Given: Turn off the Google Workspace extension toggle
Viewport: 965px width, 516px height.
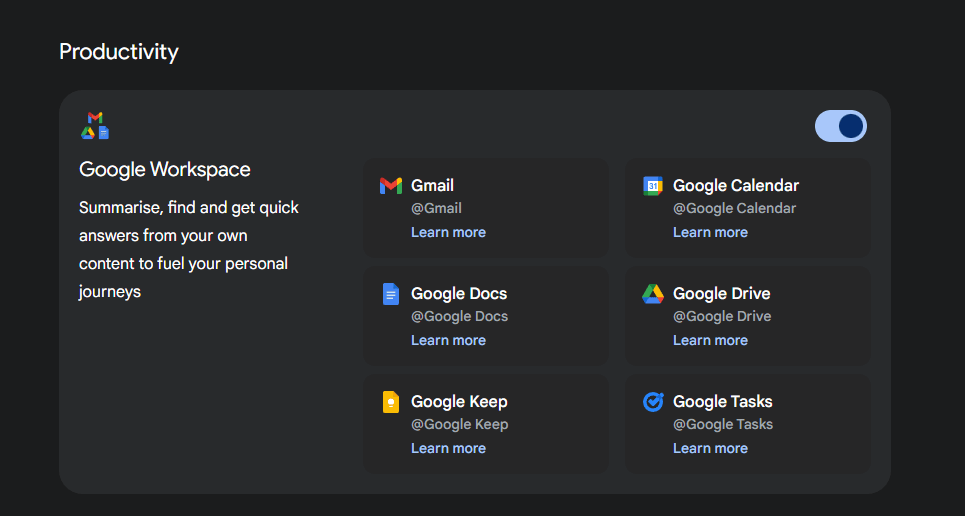Looking at the screenshot, I should (x=841, y=126).
